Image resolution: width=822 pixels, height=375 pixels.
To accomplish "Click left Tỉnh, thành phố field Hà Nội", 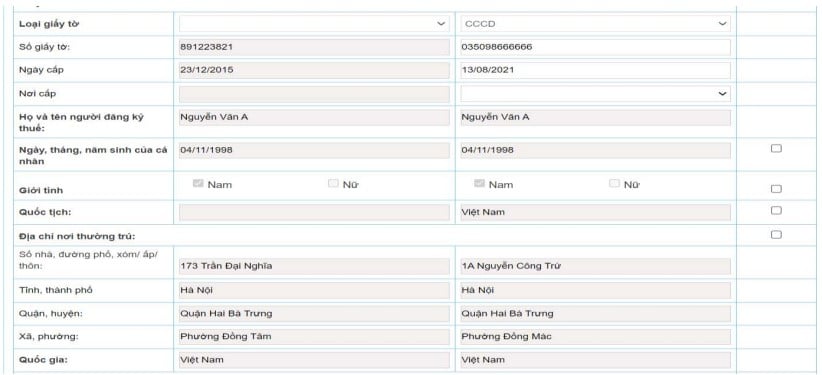I will point(314,291).
